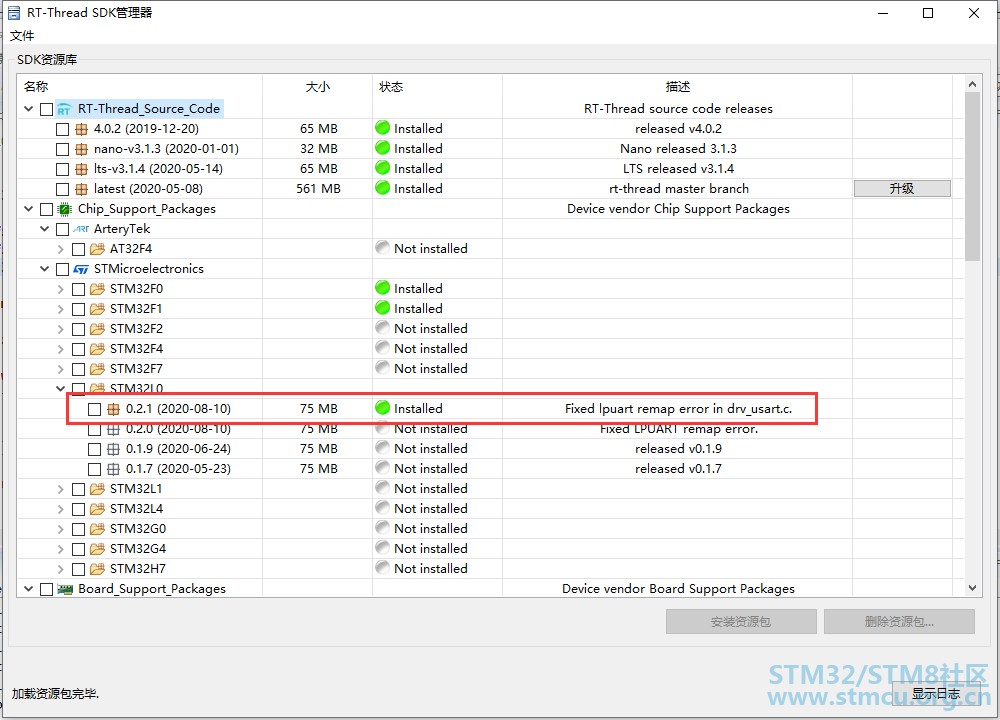The width and height of the screenshot is (1000, 720).
Task: Click the vertical scrollbar thumb
Action: point(972,177)
